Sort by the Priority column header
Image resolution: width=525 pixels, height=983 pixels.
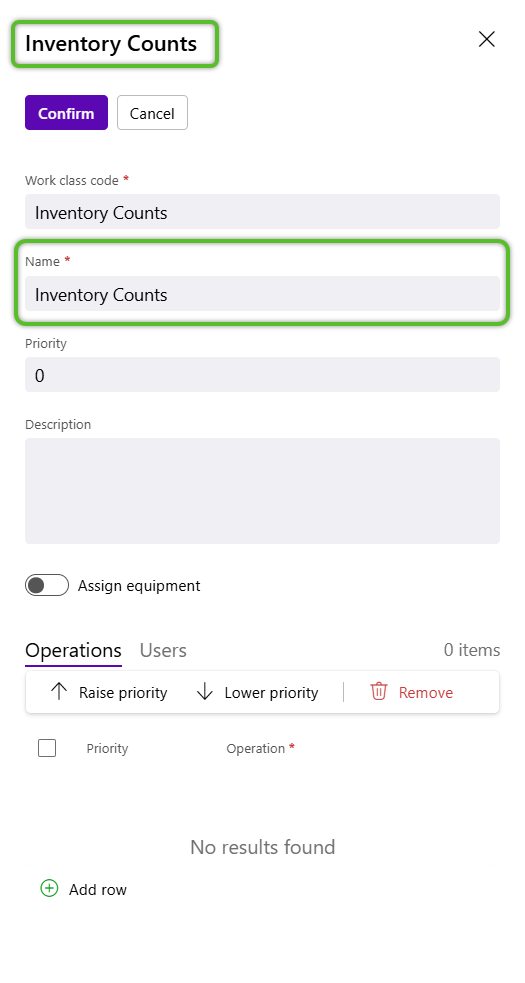point(107,749)
